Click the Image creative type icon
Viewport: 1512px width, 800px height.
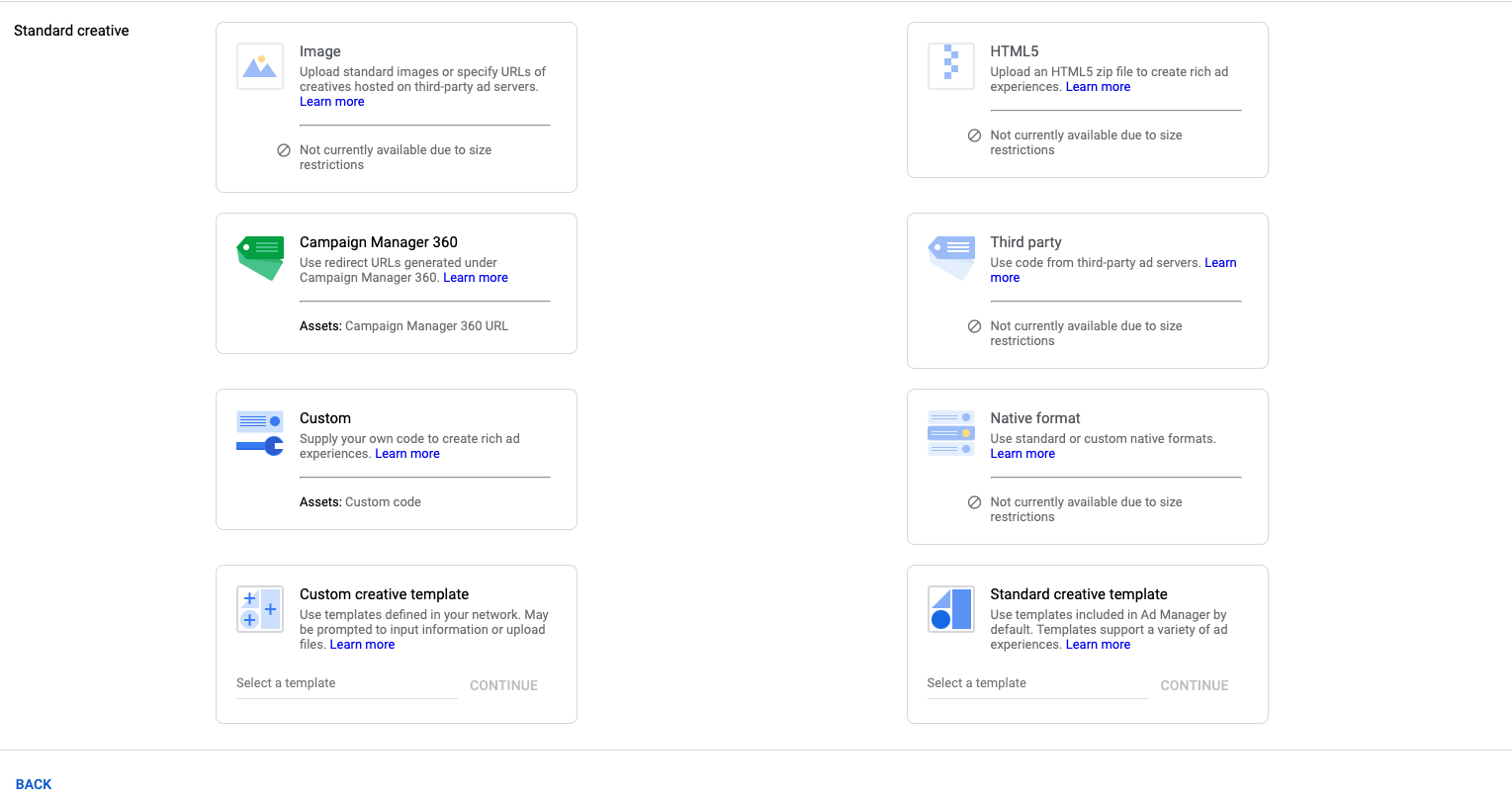point(260,66)
